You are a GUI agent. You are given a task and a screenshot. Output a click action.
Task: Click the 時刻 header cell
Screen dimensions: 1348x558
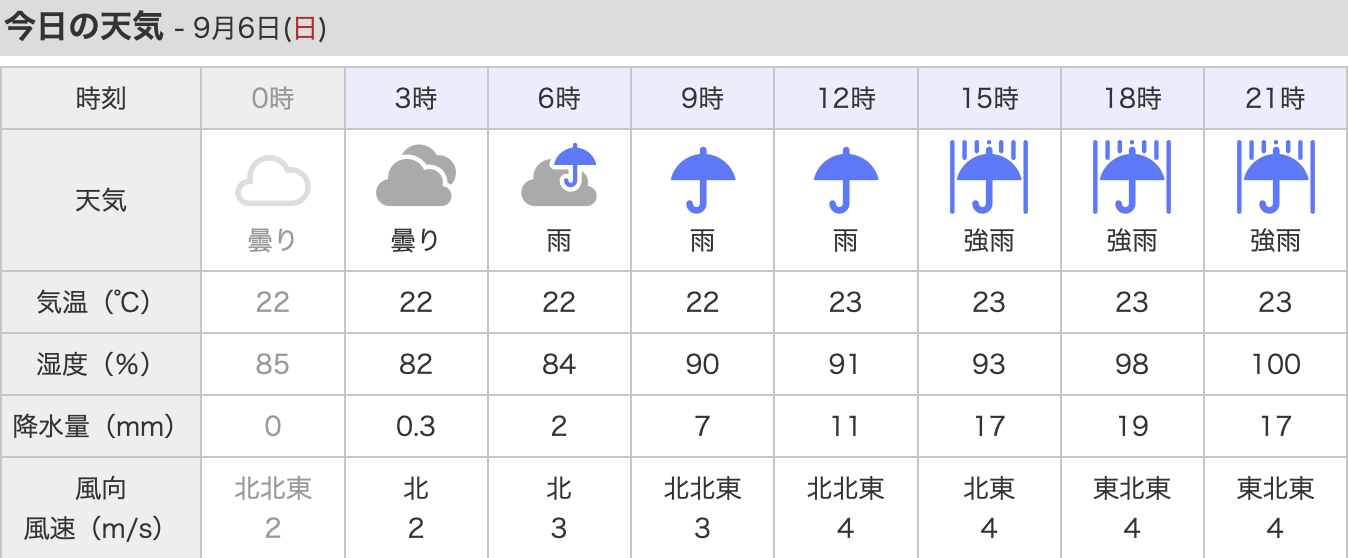101,98
